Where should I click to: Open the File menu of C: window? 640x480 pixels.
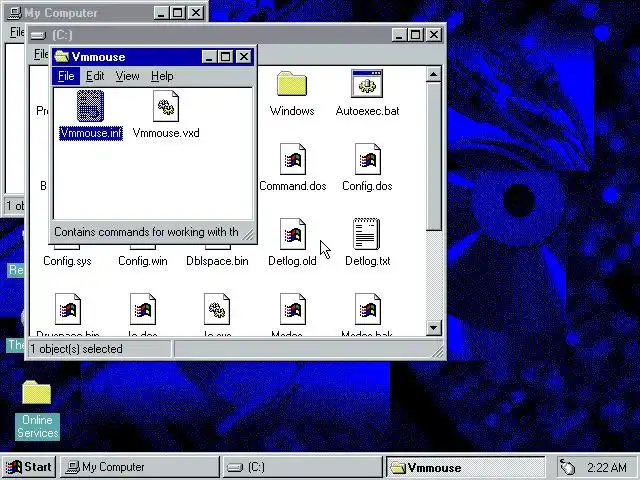(41, 54)
